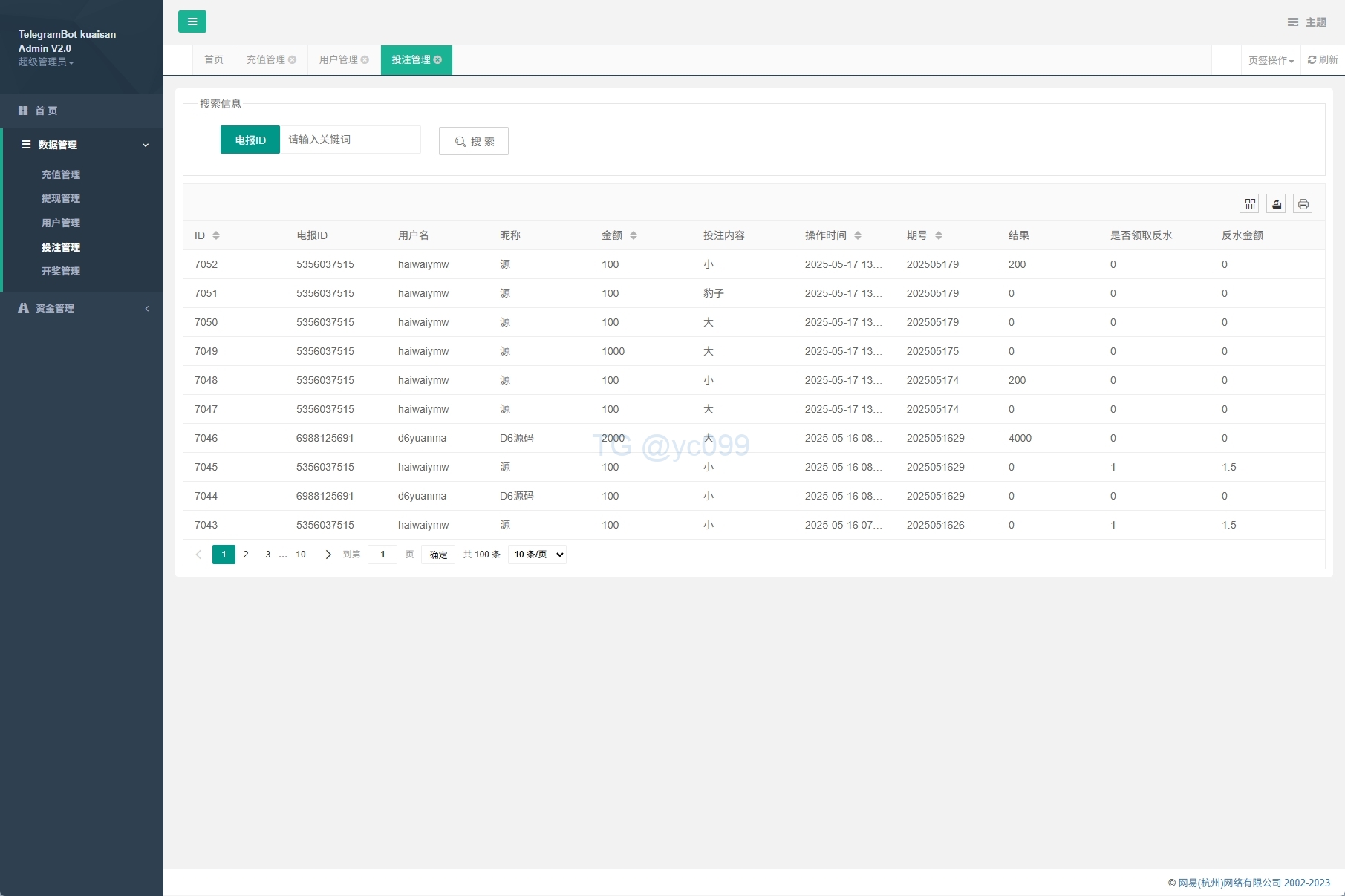Switch to the 首页 tab
Viewport: 1345px width, 896px height.
[x=214, y=60]
